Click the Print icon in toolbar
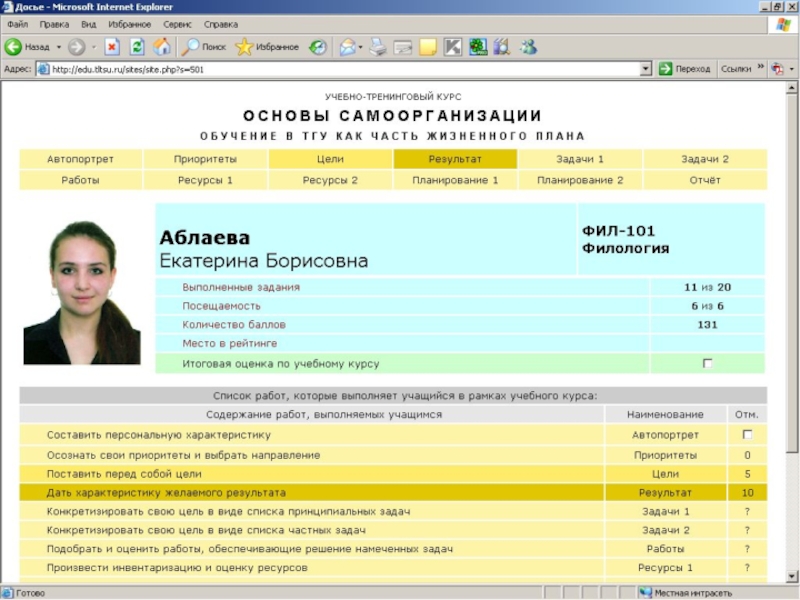The width and height of the screenshot is (800, 600). click(x=378, y=47)
